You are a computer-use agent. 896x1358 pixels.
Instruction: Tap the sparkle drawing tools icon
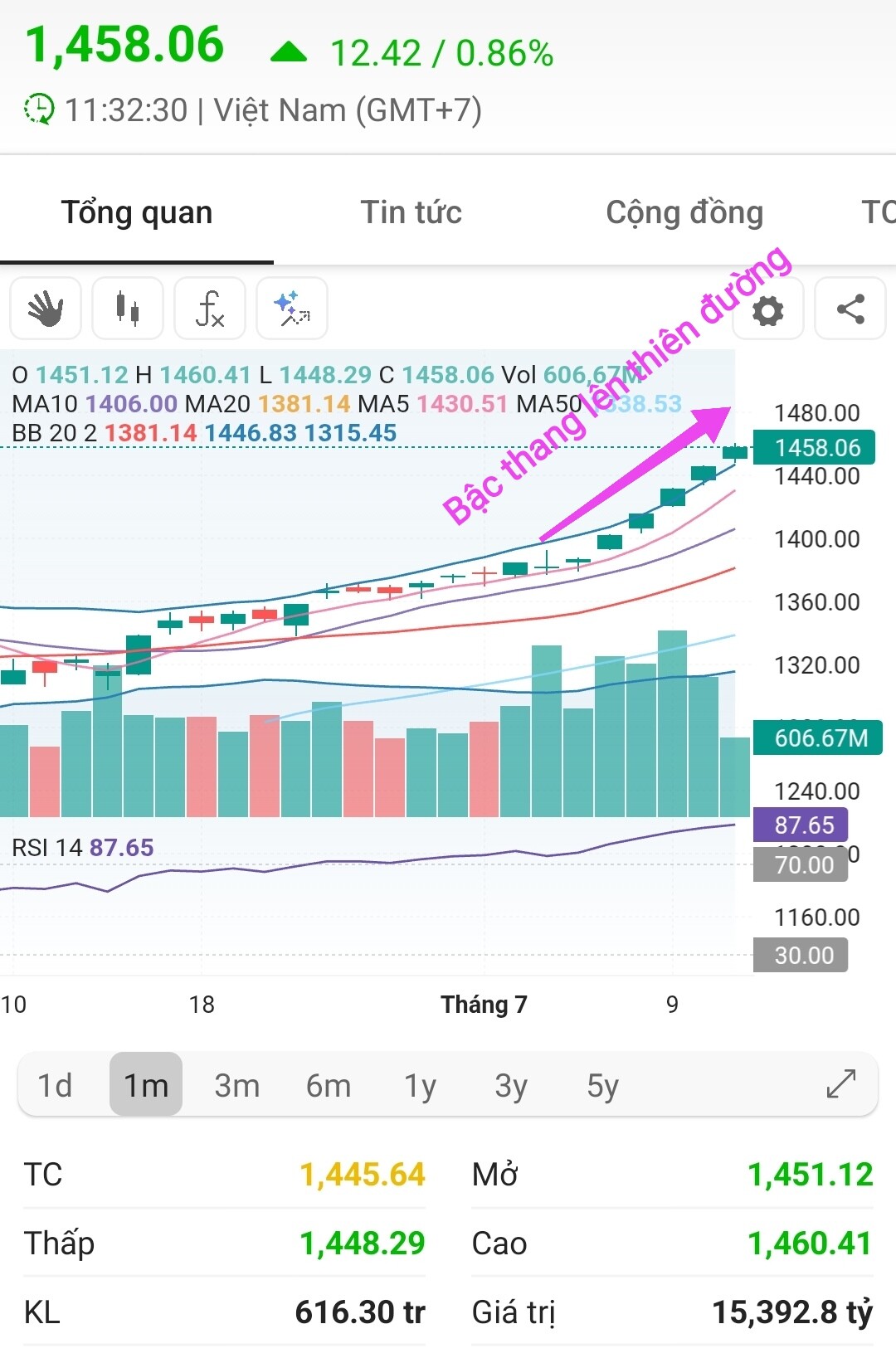(x=292, y=309)
